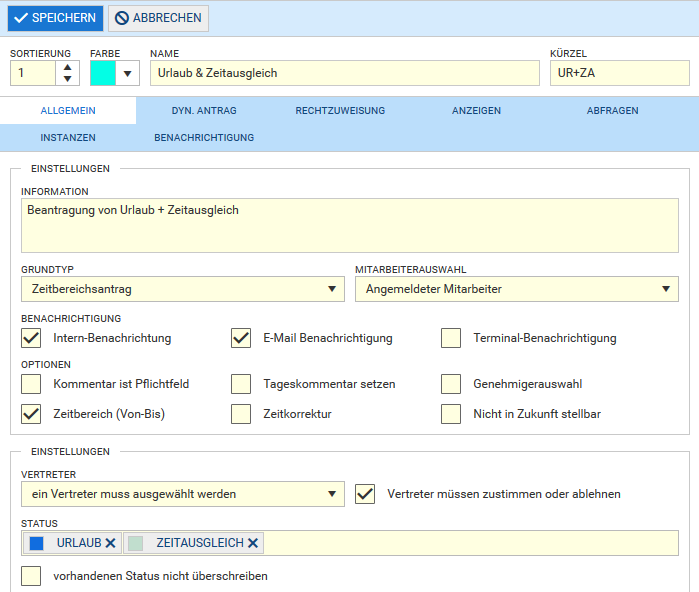Focus the Sortierung number field
The image size is (699, 592).
pos(33,73)
